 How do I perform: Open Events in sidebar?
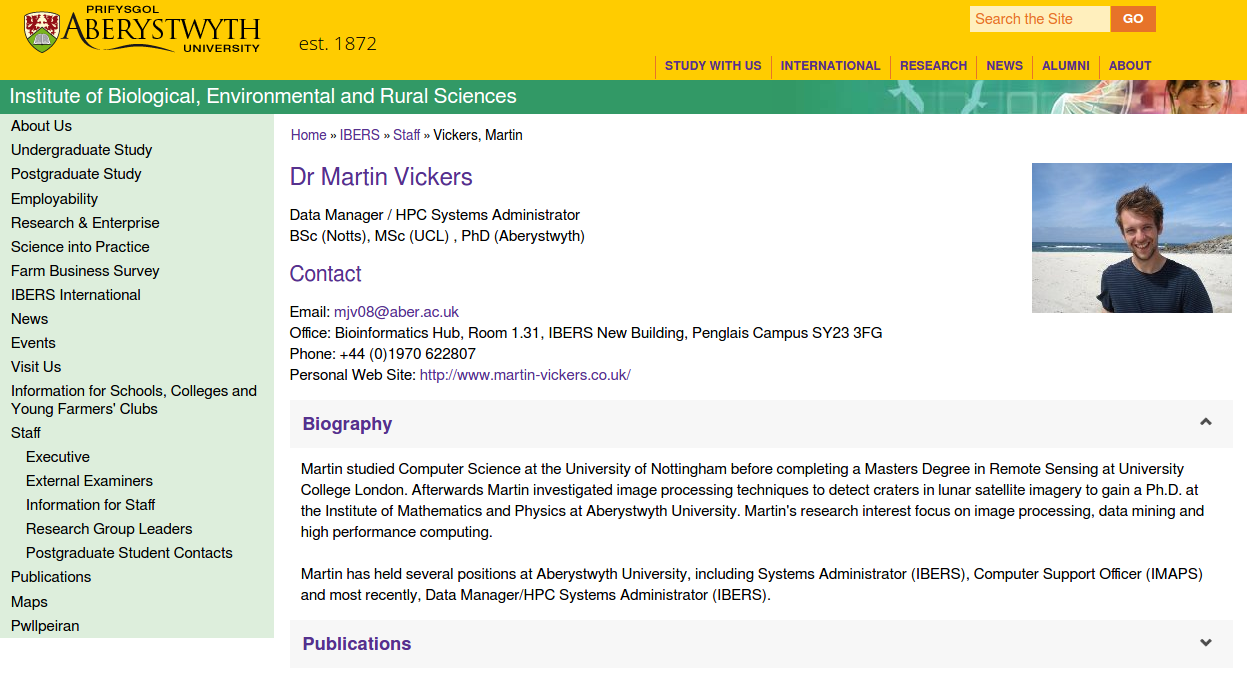(33, 343)
